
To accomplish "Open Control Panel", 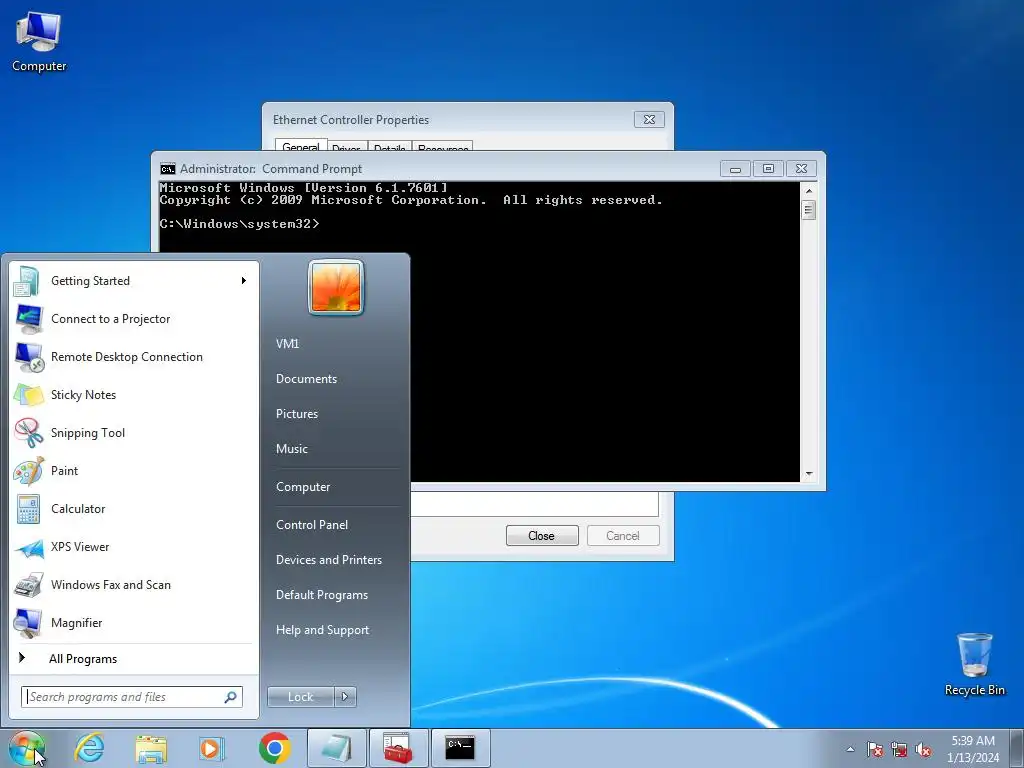I will (x=312, y=524).
